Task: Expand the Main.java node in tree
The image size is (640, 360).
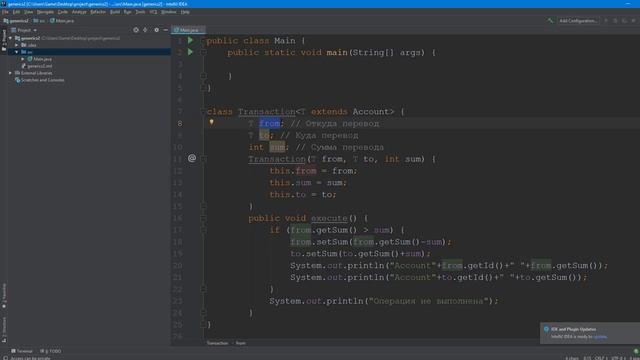Action: tap(23, 59)
